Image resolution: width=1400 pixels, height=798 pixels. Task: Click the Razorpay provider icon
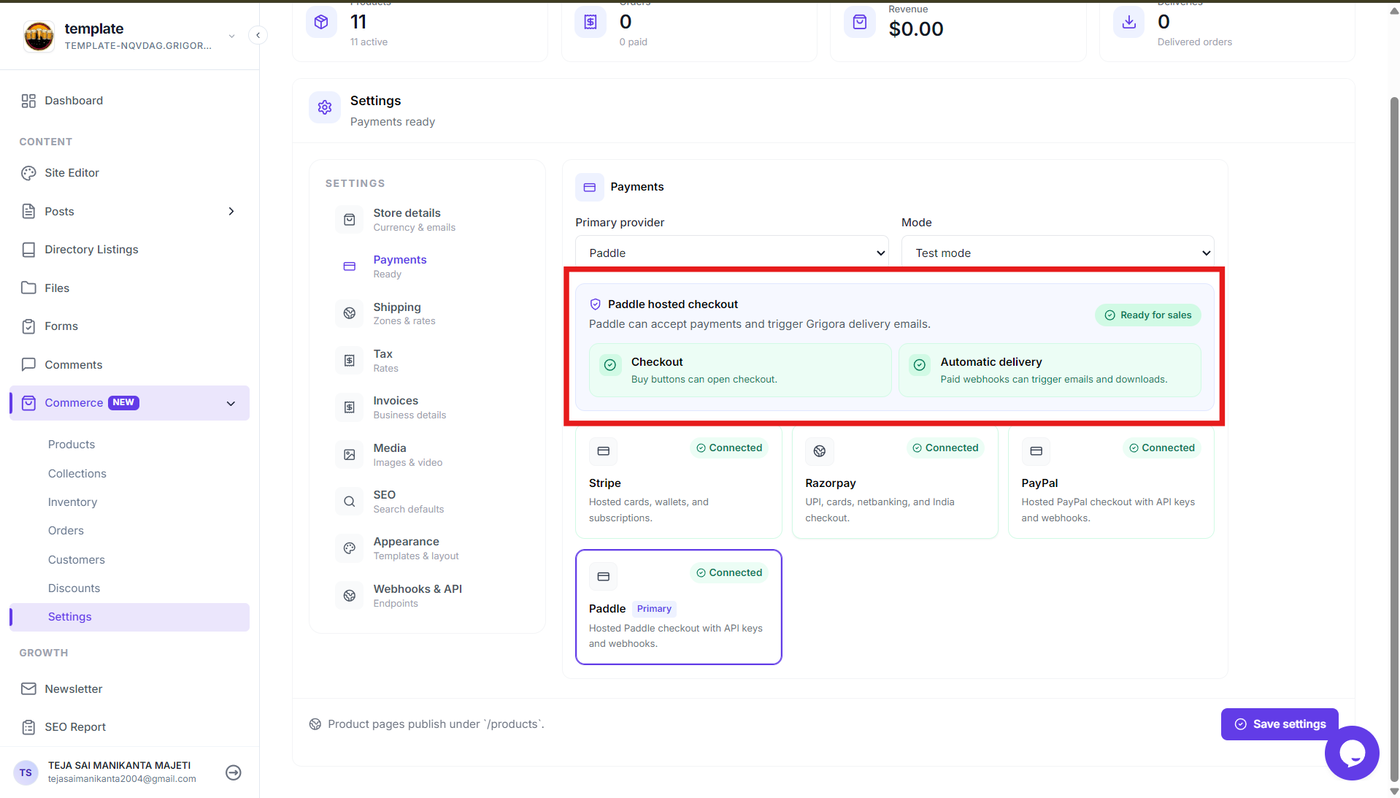819,451
